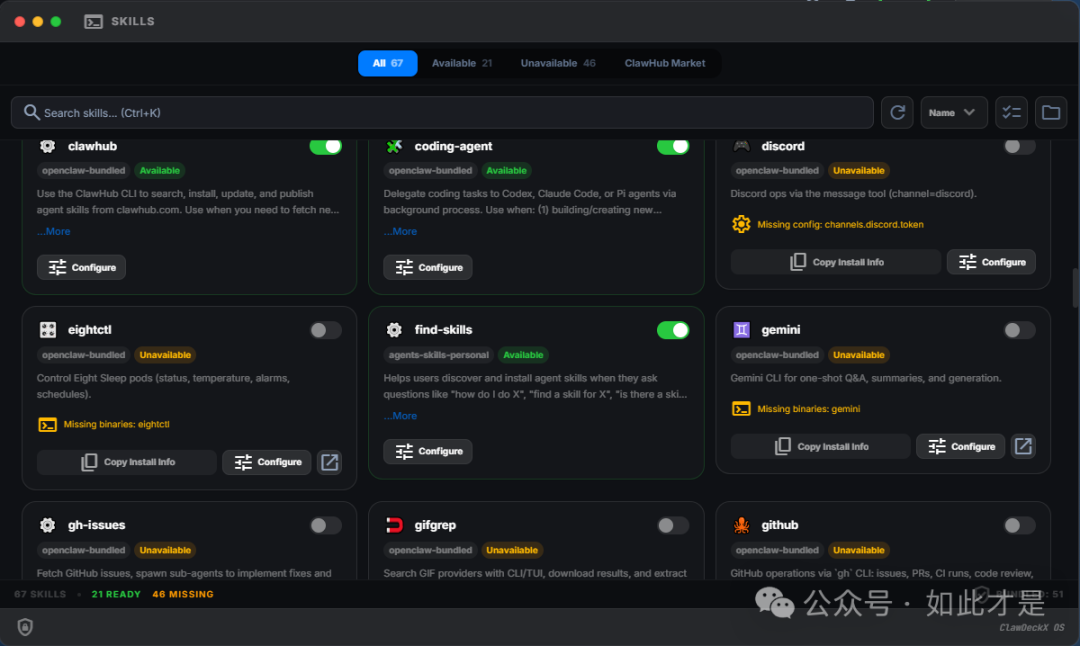Click agents-skills-personal tag on find-skills
Image resolution: width=1080 pixels, height=646 pixels.
pyautogui.click(x=438, y=355)
